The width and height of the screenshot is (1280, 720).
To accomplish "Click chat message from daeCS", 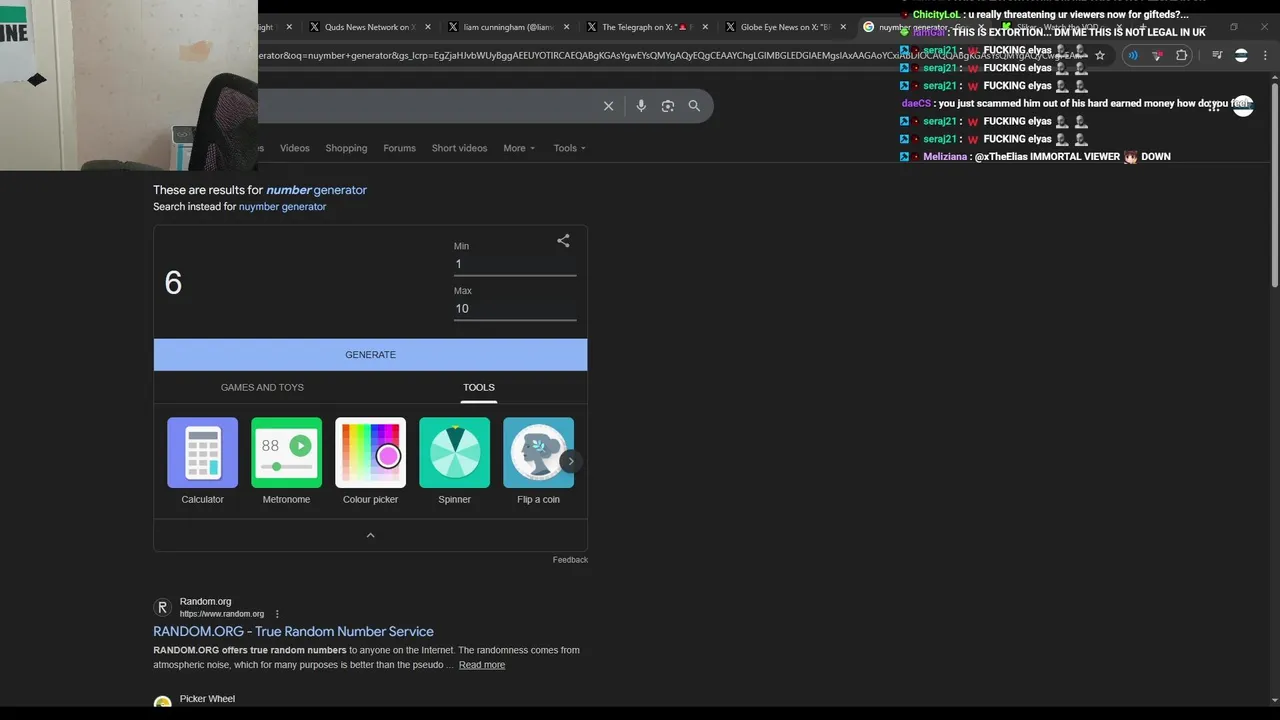I will pyautogui.click(x=1077, y=104).
